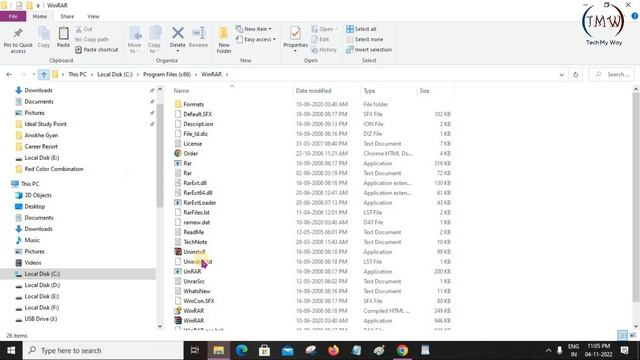Expand the address bar history dropdown
640x360 pixels.
pyautogui.click(x=562, y=75)
